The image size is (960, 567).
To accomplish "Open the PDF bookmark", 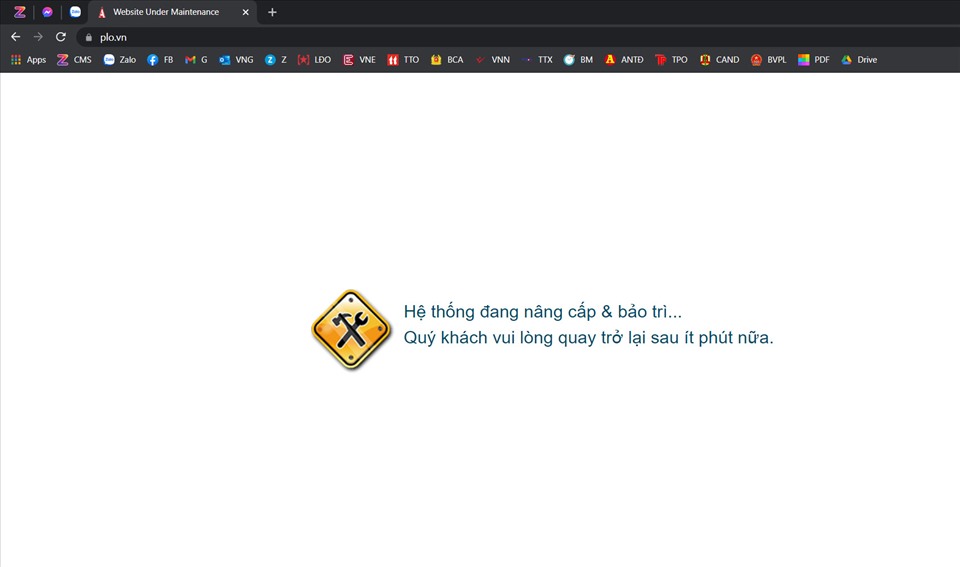I will coord(814,59).
